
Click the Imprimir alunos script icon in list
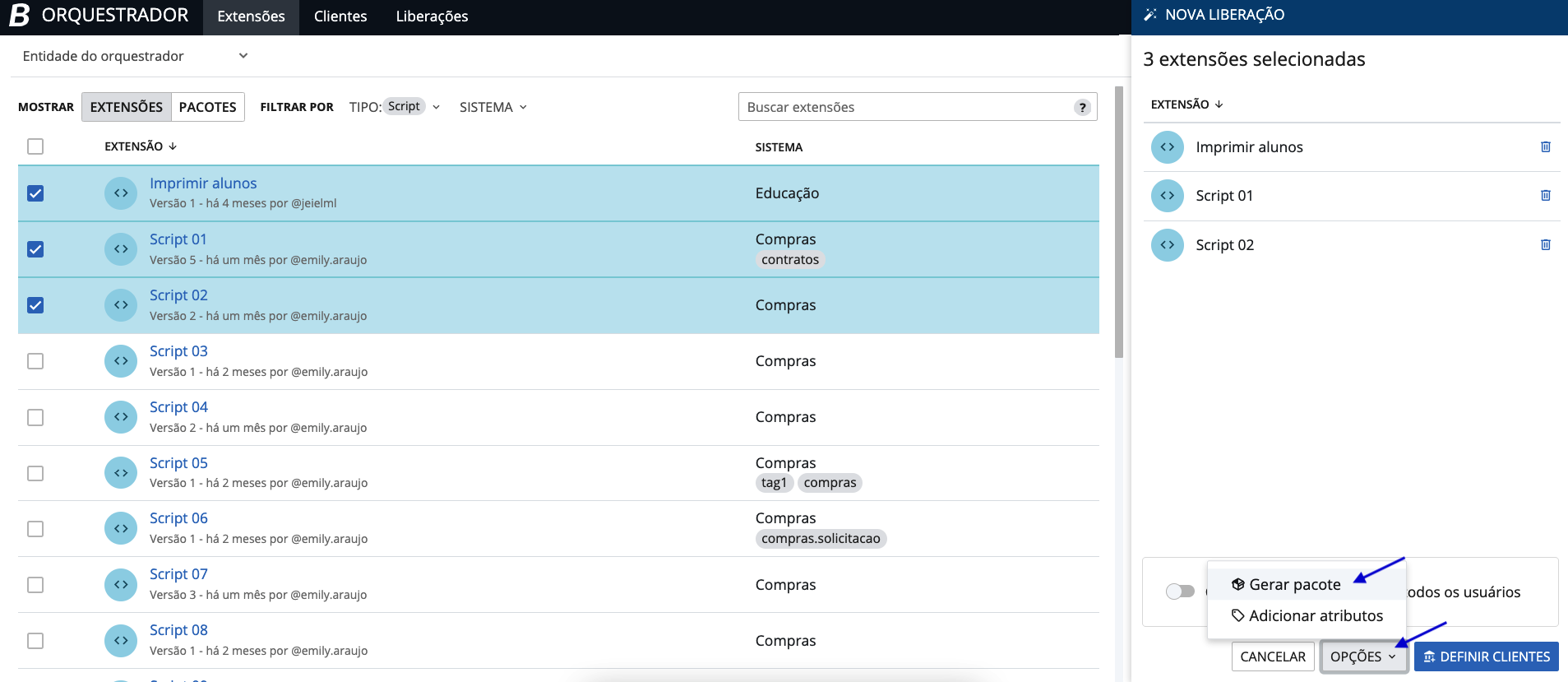tap(121, 193)
